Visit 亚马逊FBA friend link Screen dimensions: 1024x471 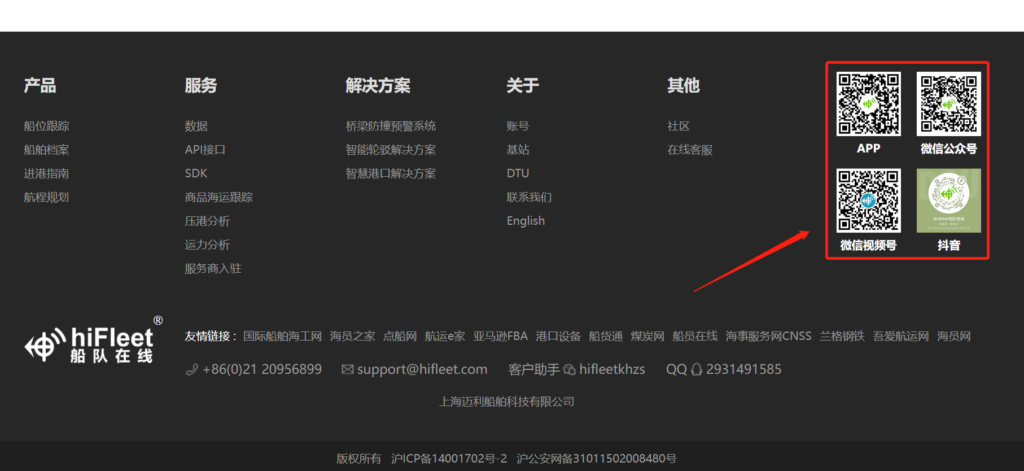pos(500,336)
